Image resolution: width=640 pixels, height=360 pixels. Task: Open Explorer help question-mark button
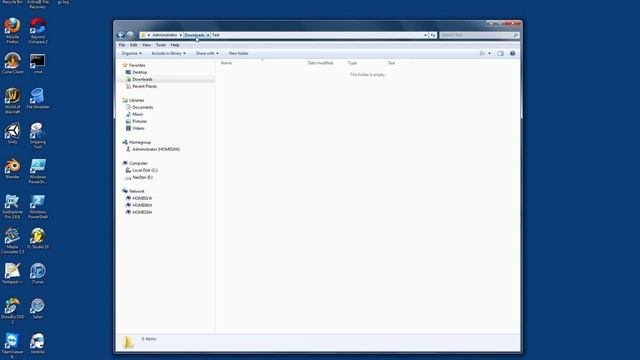513,53
